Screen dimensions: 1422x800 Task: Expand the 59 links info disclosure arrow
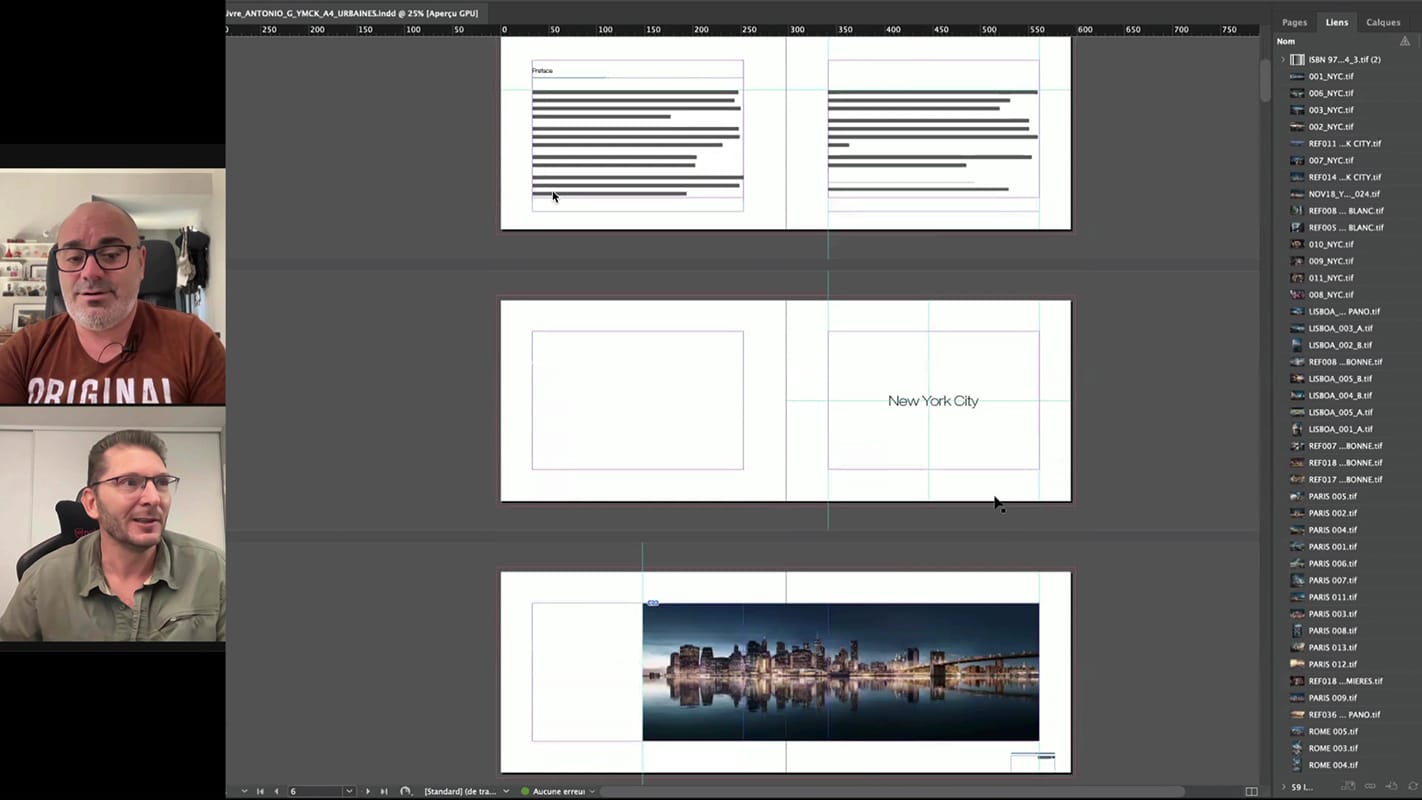click(1284, 787)
